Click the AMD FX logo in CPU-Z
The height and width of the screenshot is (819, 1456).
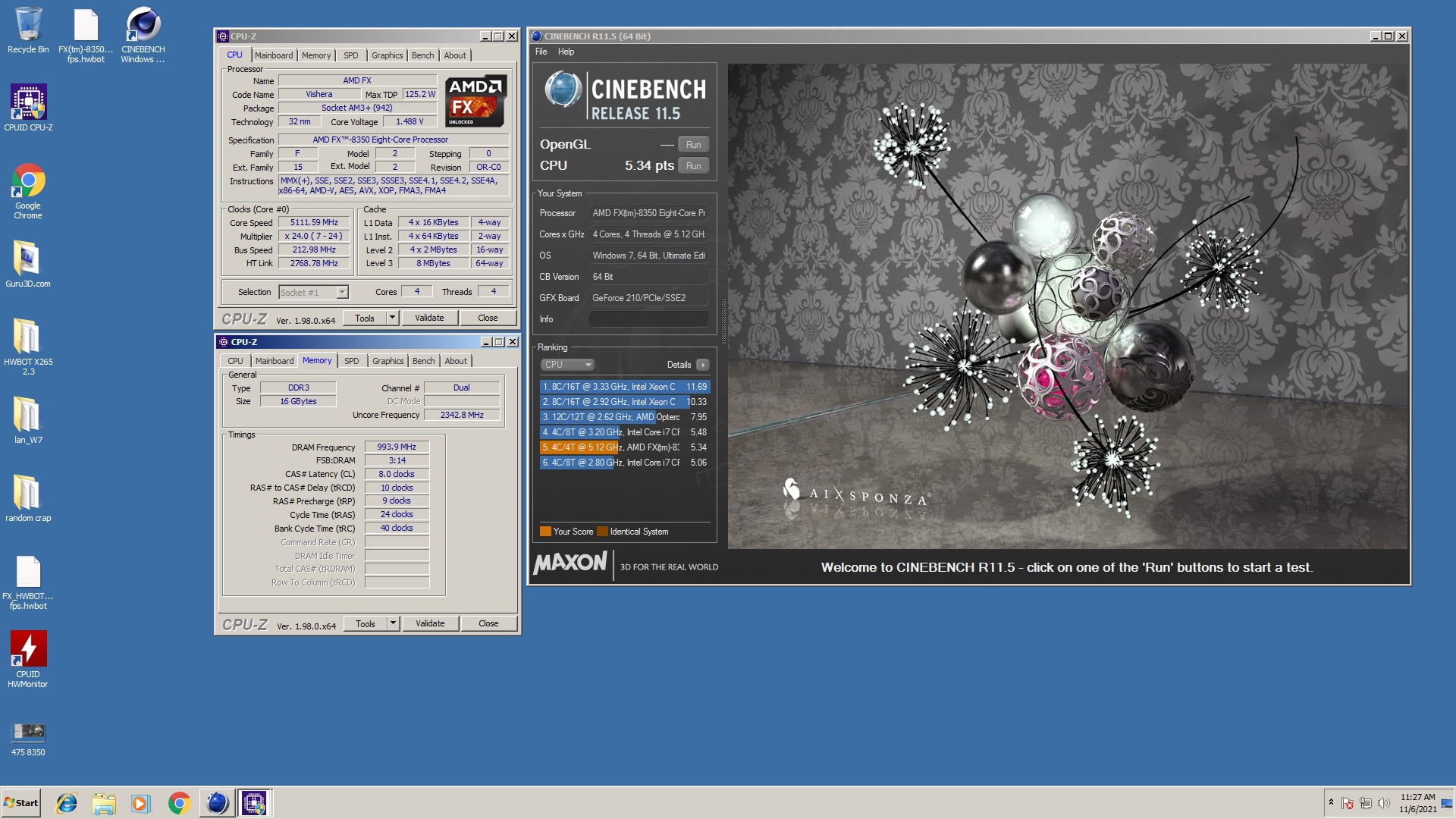pyautogui.click(x=475, y=101)
